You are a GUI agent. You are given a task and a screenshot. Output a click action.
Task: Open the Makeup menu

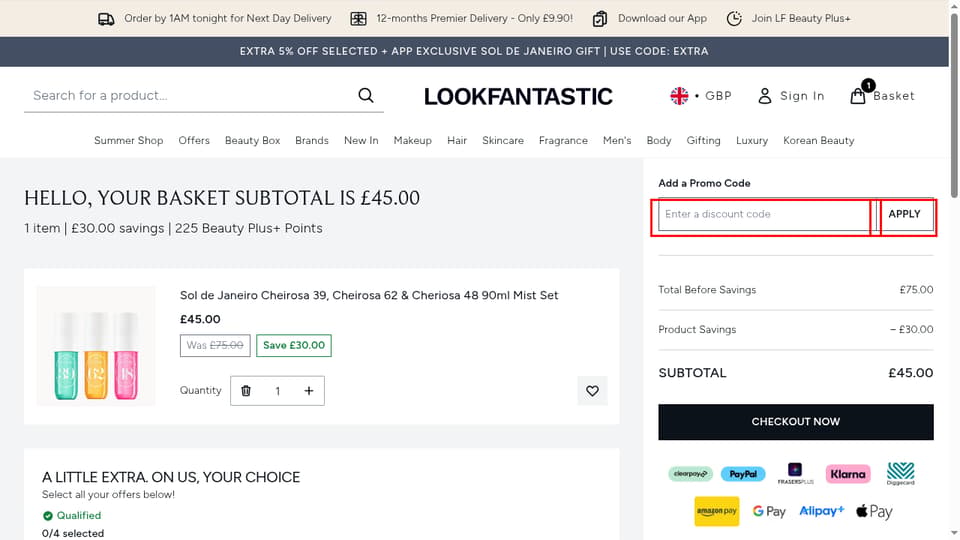[413, 140]
